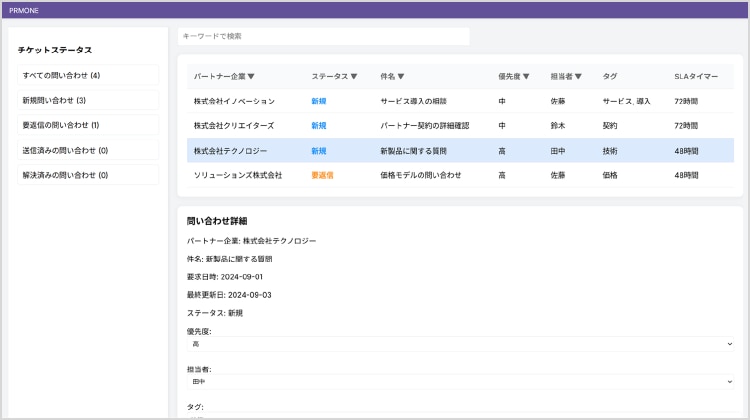Filter by 新規問い合わせ (3)

[x=88, y=101]
